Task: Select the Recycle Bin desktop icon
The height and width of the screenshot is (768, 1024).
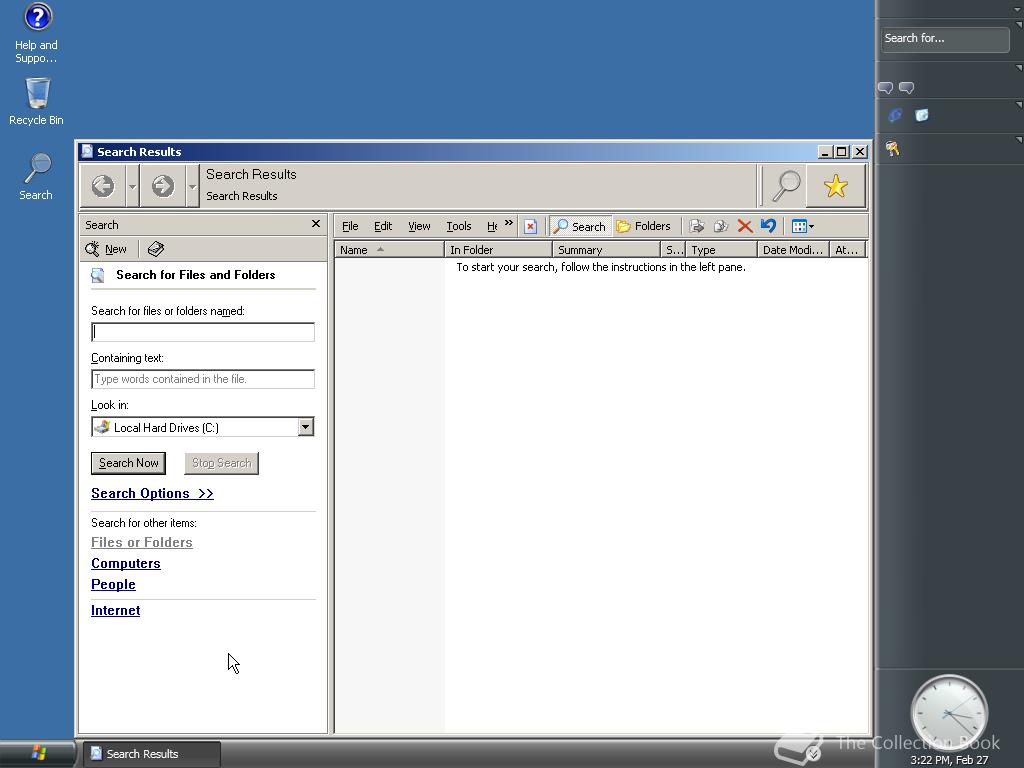Action: point(37,101)
